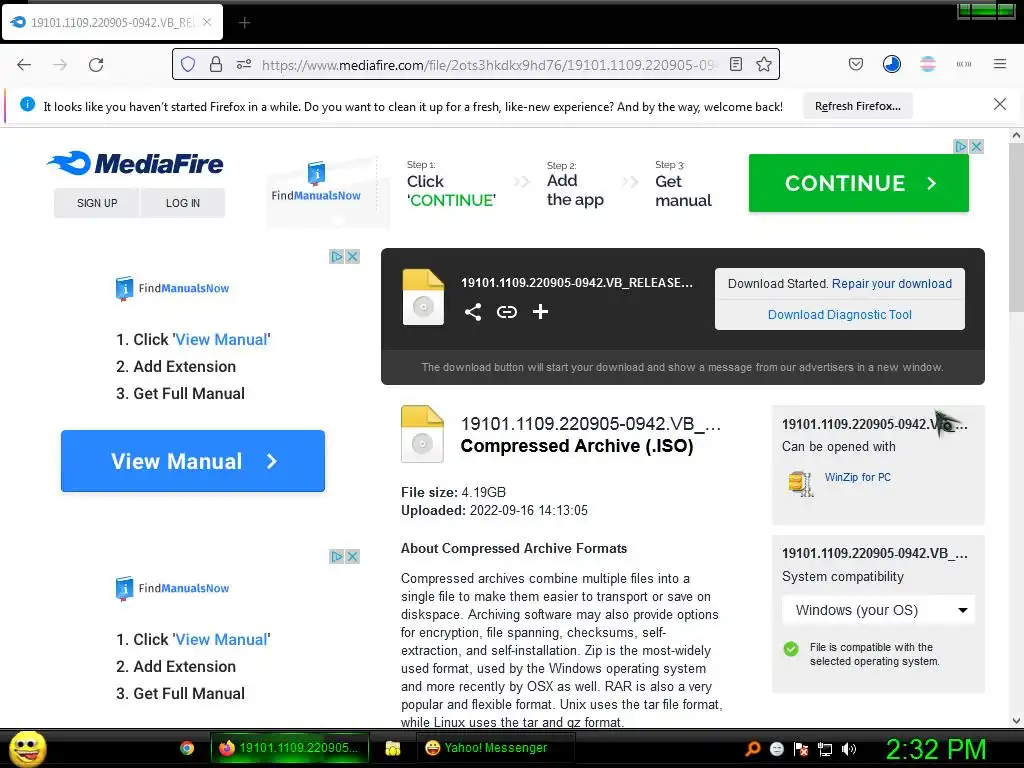Reload the MediaFire page
Viewport: 1024px width, 768px height.
click(x=96, y=65)
